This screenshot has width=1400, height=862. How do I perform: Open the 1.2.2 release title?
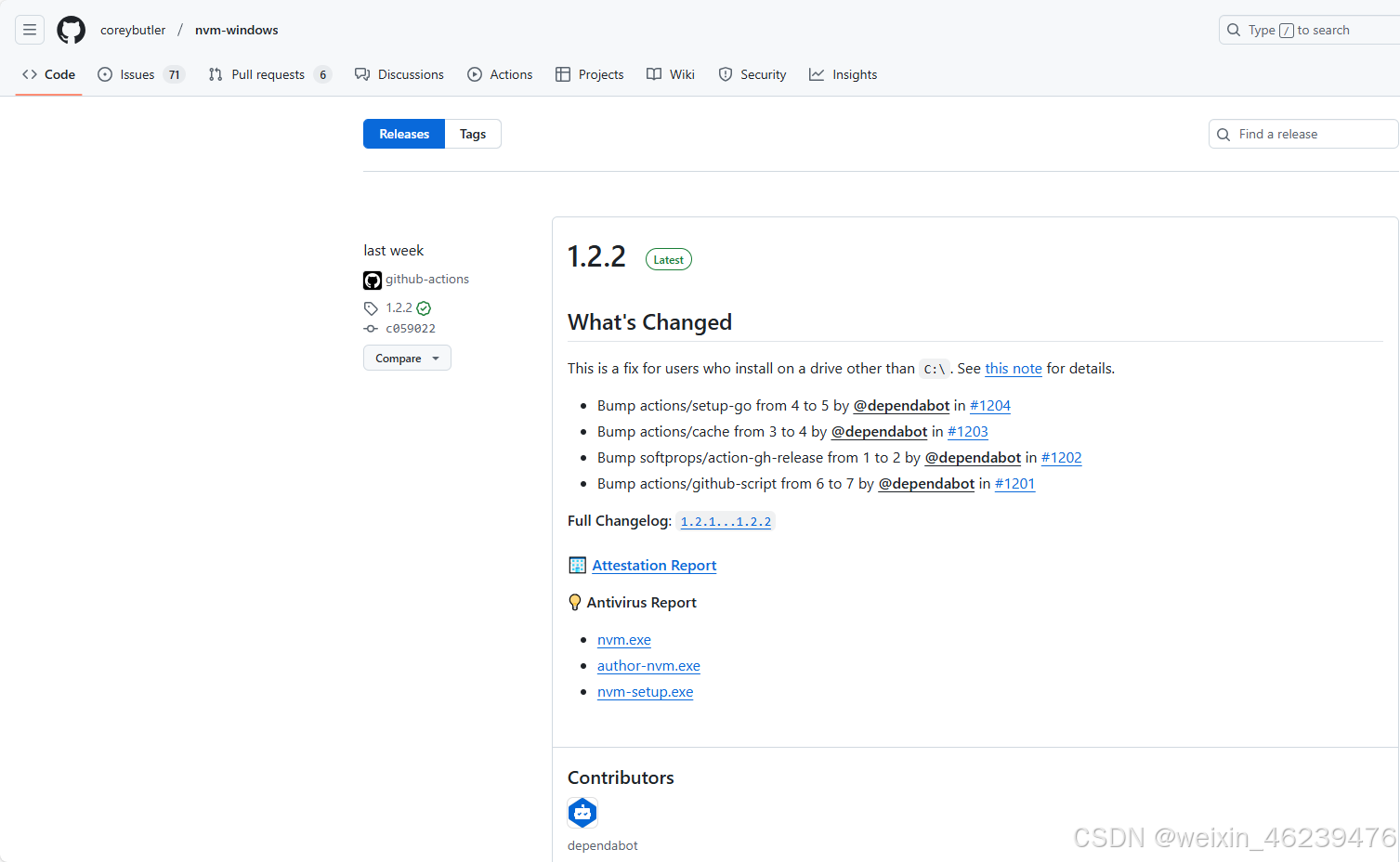(x=596, y=256)
